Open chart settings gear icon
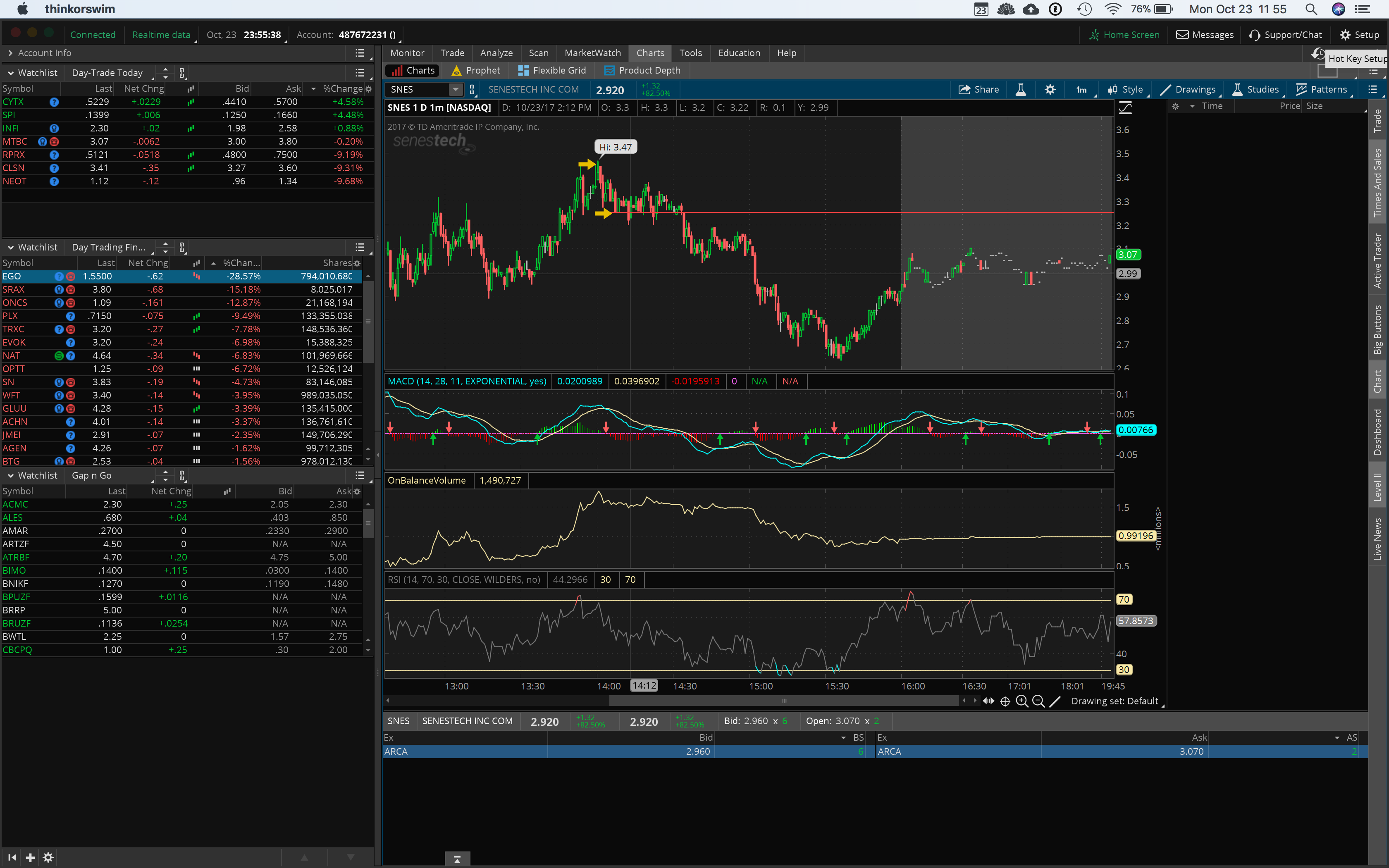Screen dimensions: 1389x868 click(1050, 90)
